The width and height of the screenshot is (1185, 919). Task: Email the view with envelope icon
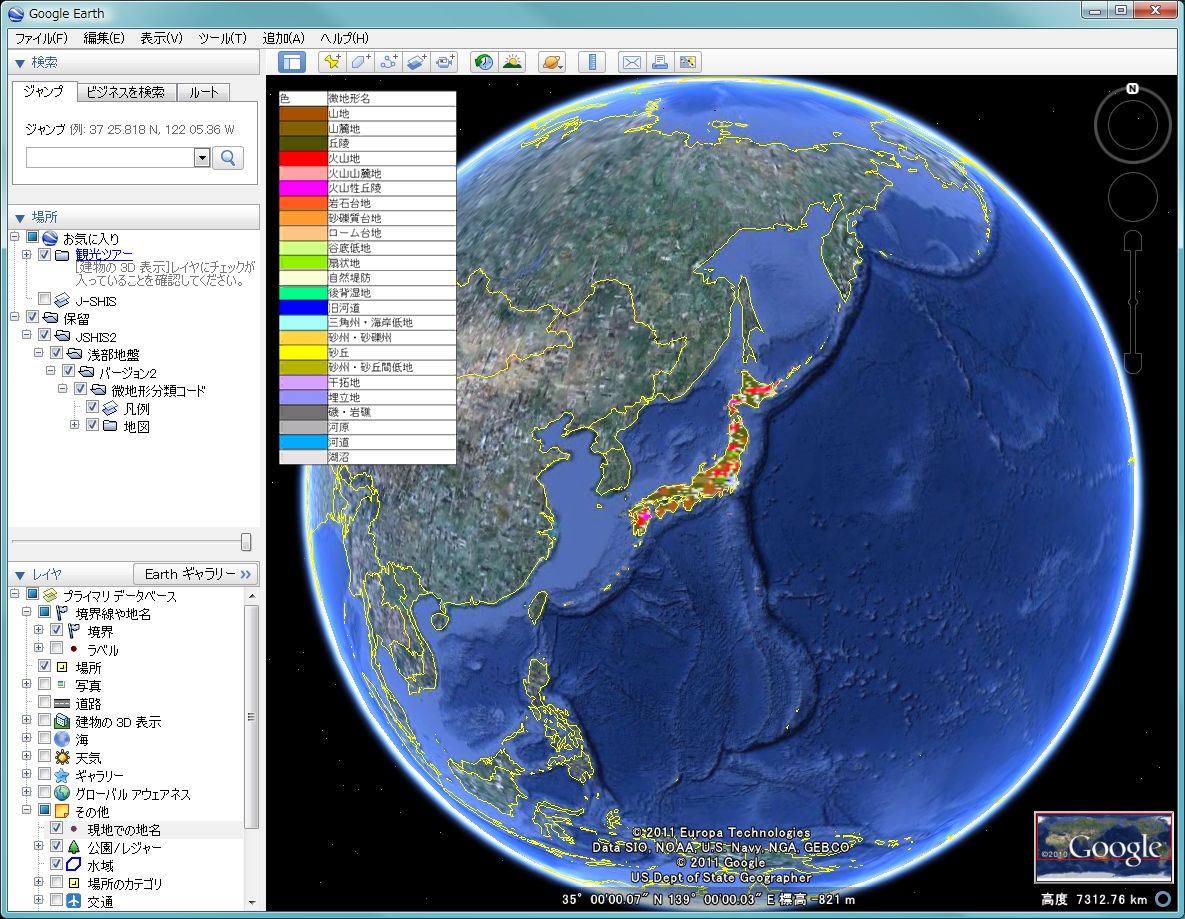pos(632,62)
